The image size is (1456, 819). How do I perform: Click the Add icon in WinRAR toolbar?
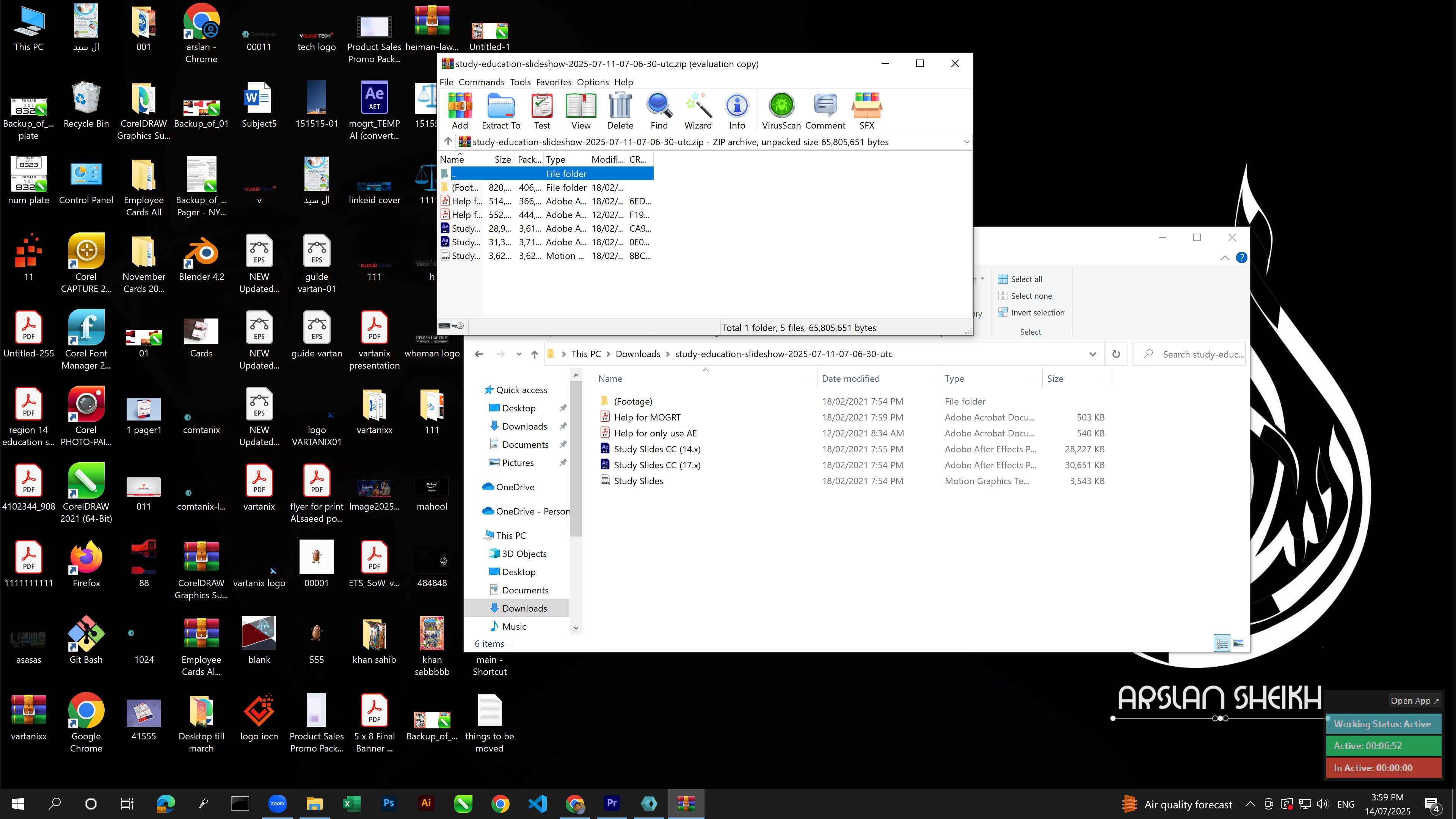click(460, 111)
